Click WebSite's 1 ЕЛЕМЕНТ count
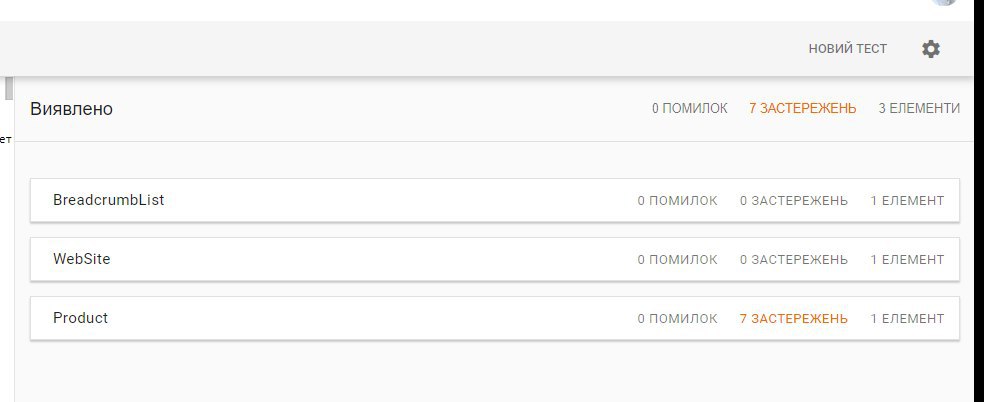Image resolution: width=984 pixels, height=402 pixels. (x=907, y=260)
